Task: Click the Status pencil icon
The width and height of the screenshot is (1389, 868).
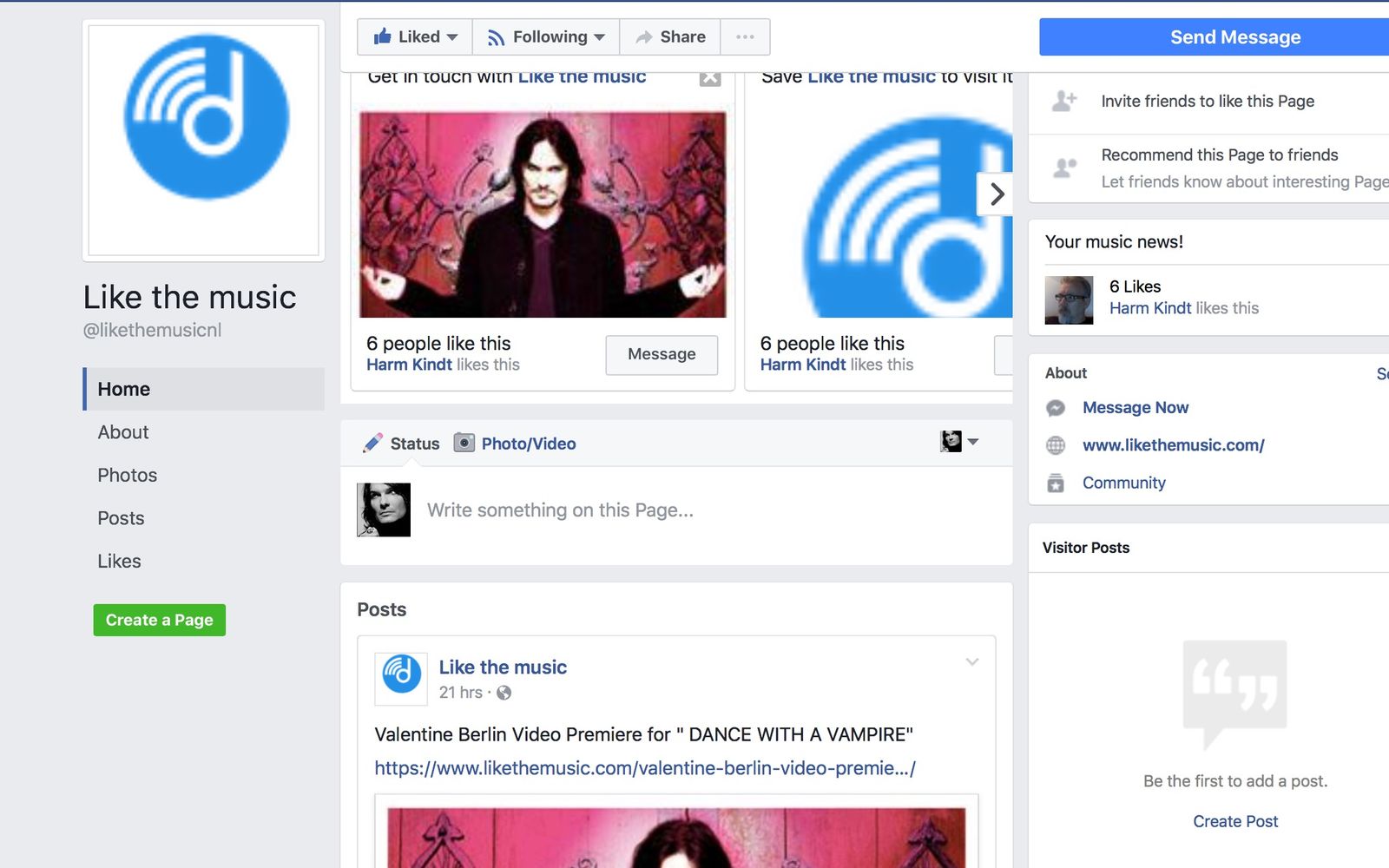Action: [x=372, y=444]
